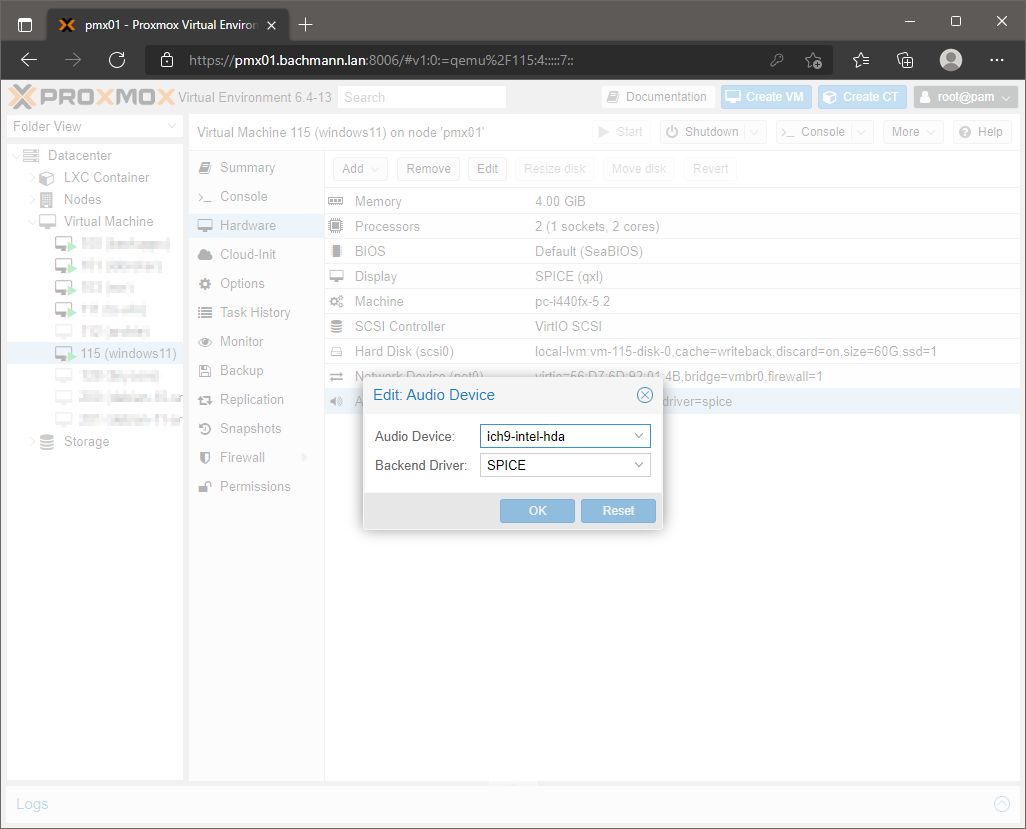This screenshot has width=1026, height=829.
Task: Close the Edit: Audio Device dialog
Action: tap(645, 395)
